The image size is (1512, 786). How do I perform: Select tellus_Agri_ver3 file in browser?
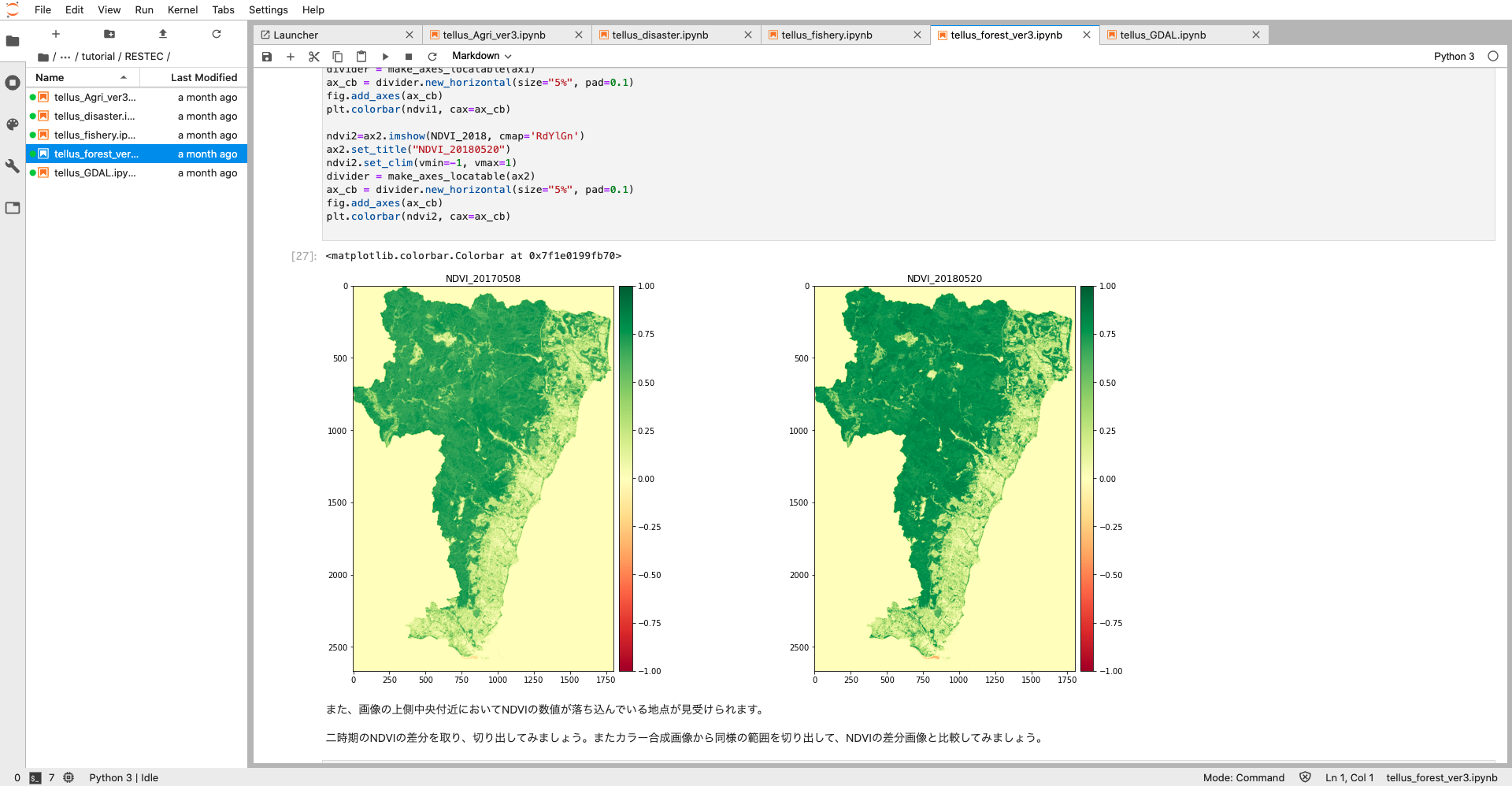(x=137, y=97)
